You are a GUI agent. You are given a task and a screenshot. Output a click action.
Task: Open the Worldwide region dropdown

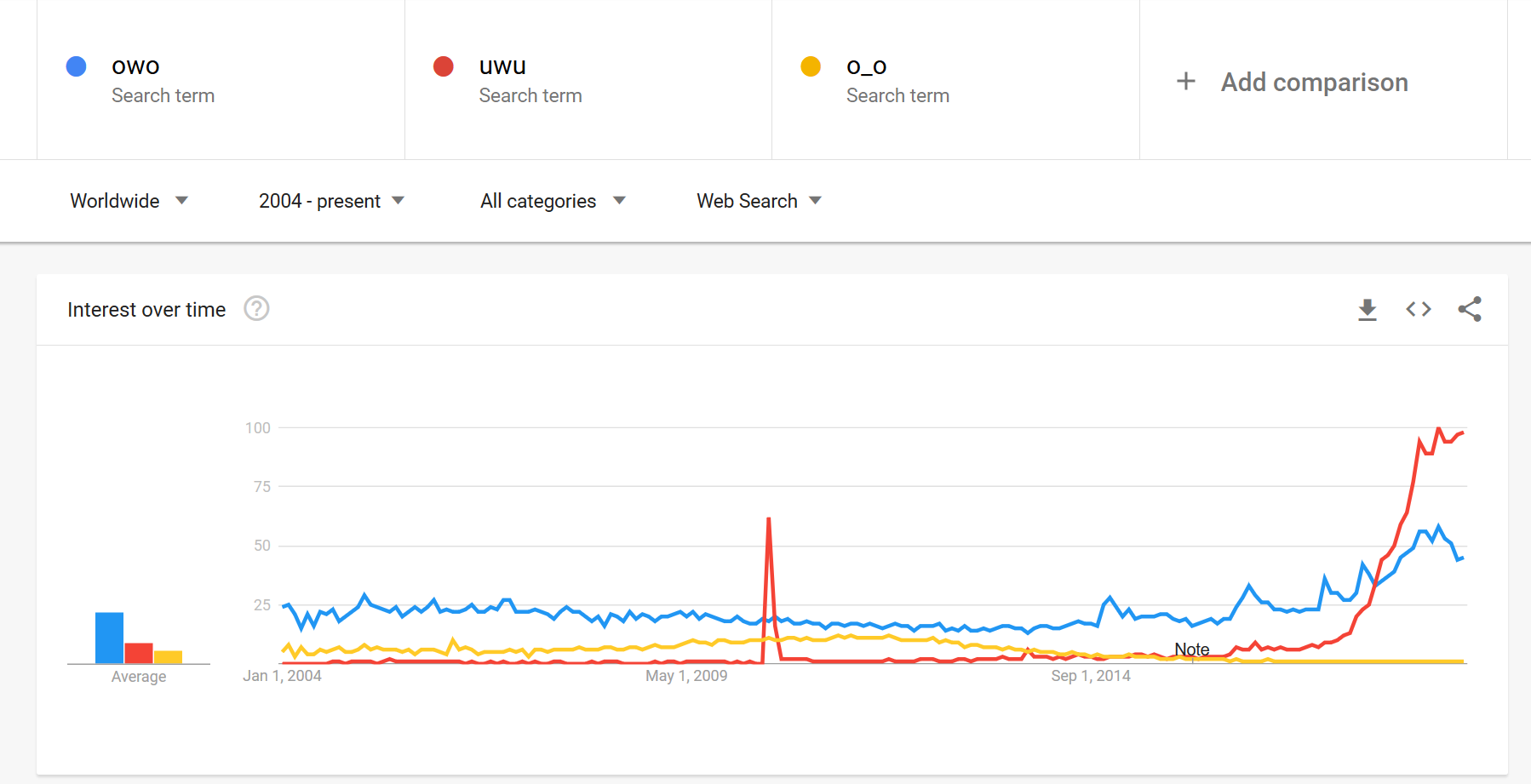point(129,201)
